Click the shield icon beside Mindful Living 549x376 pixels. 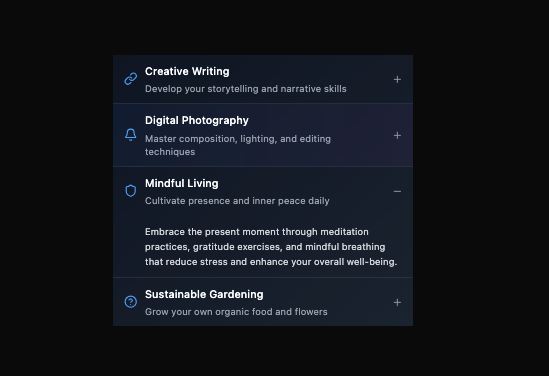[x=131, y=191]
